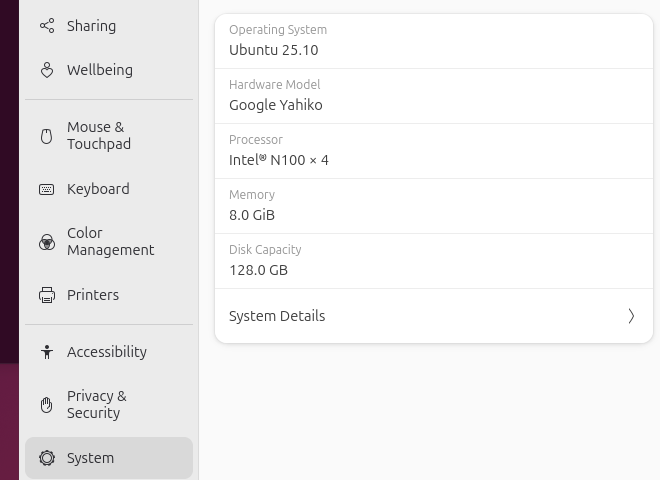Click the System gear icon
This screenshot has height=480, width=660.
pyautogui.click(x=47, y=458)
